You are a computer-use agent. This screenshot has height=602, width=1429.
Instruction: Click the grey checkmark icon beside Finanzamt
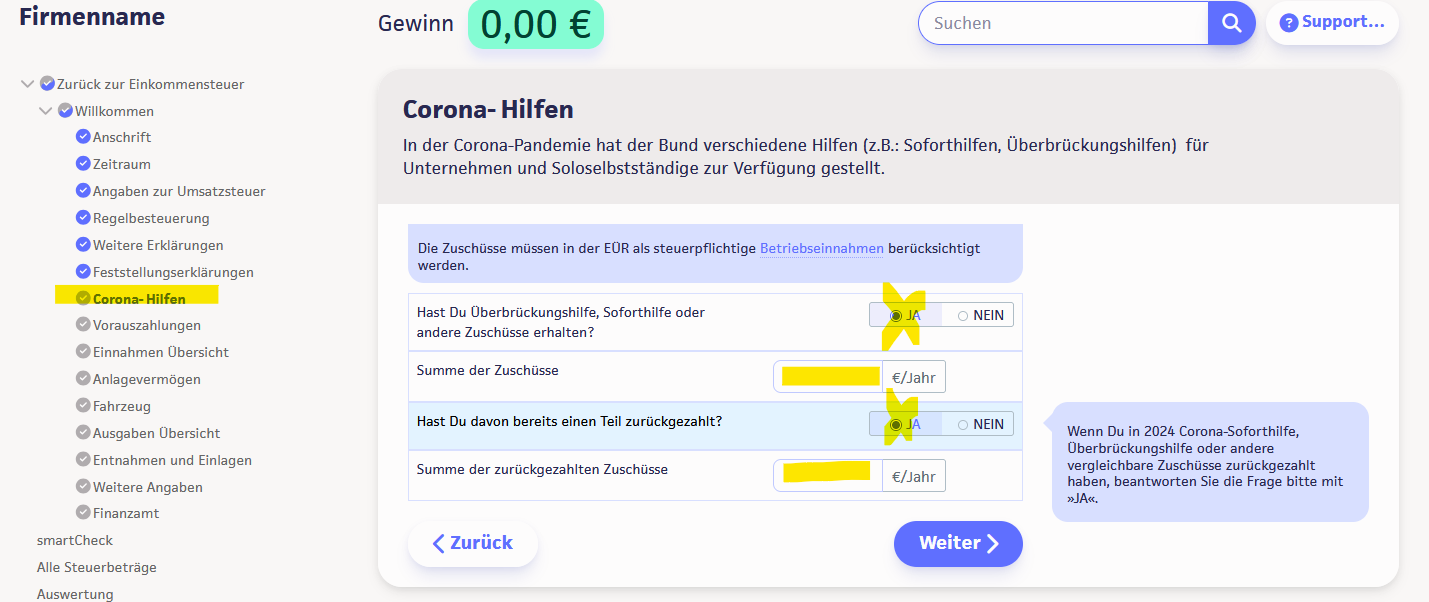(x=84, y=513)
